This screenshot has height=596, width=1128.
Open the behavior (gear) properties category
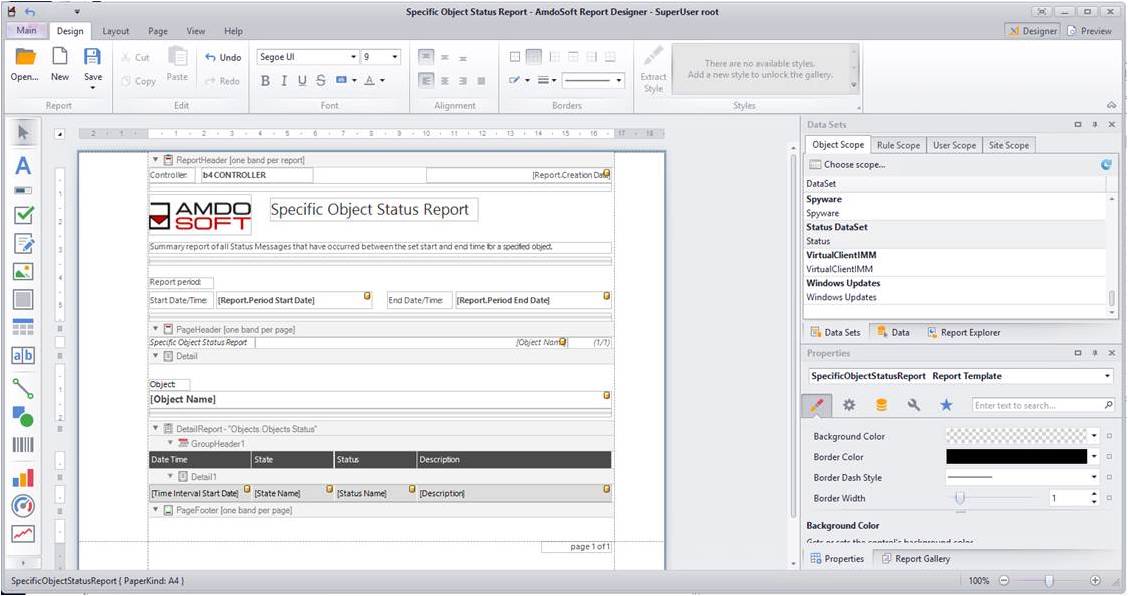(849, 405)
